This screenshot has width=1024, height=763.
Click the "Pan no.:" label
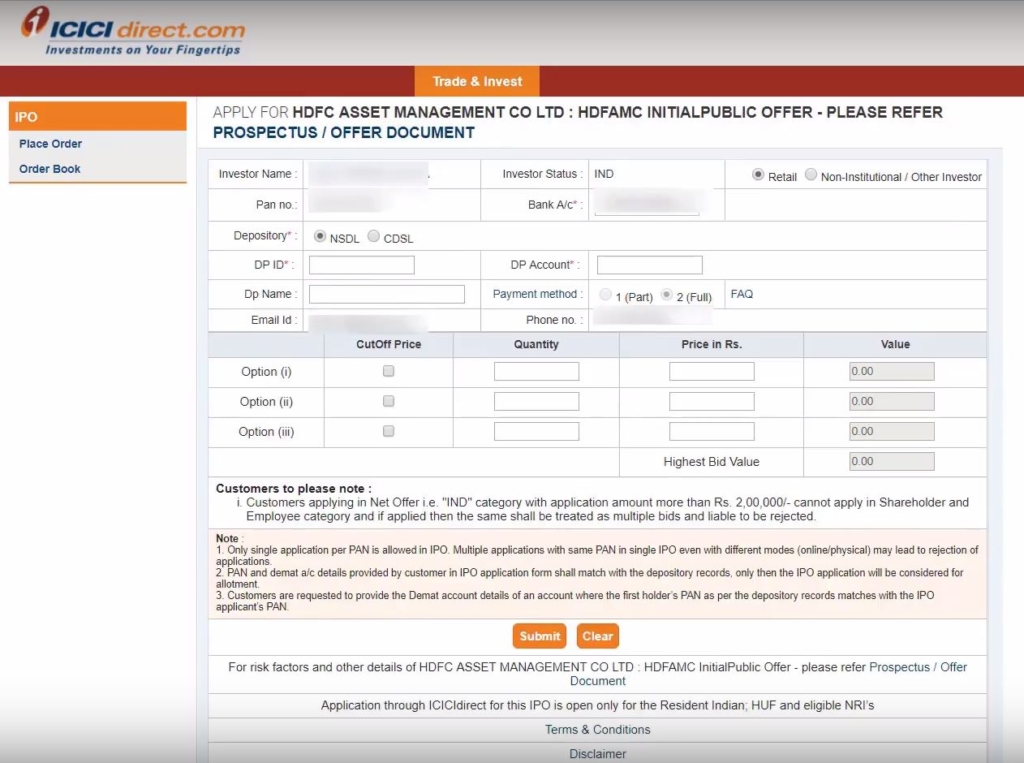click(x=277, y=204)
